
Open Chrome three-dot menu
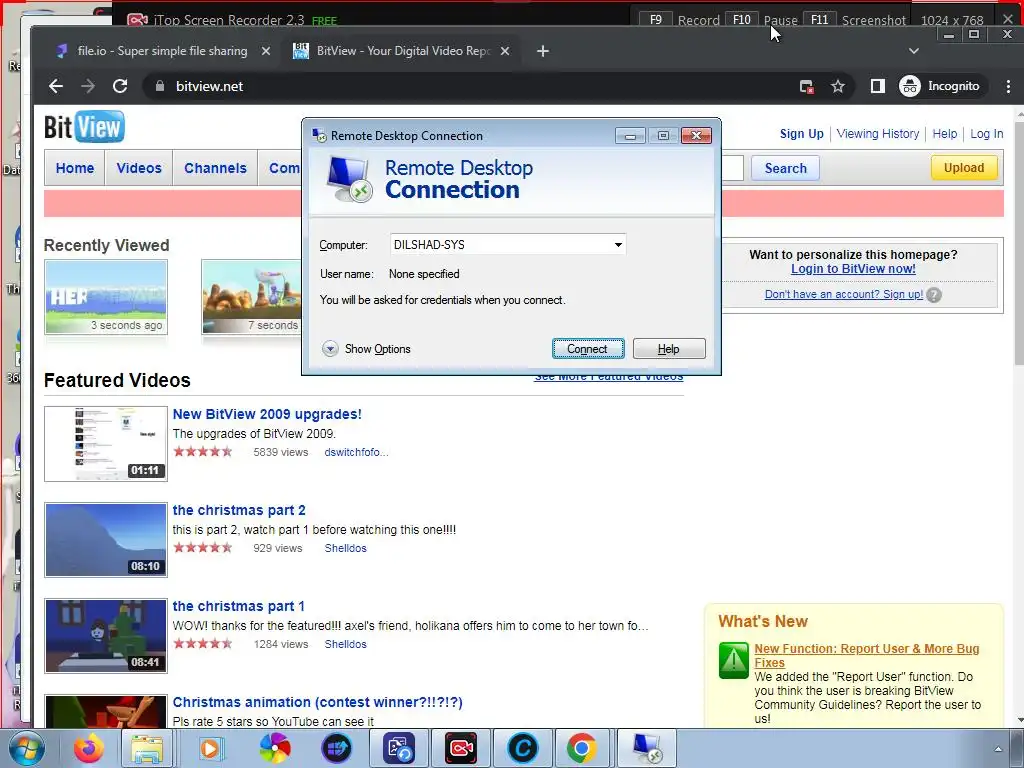pyautogui.click(x=1008, y=86)
